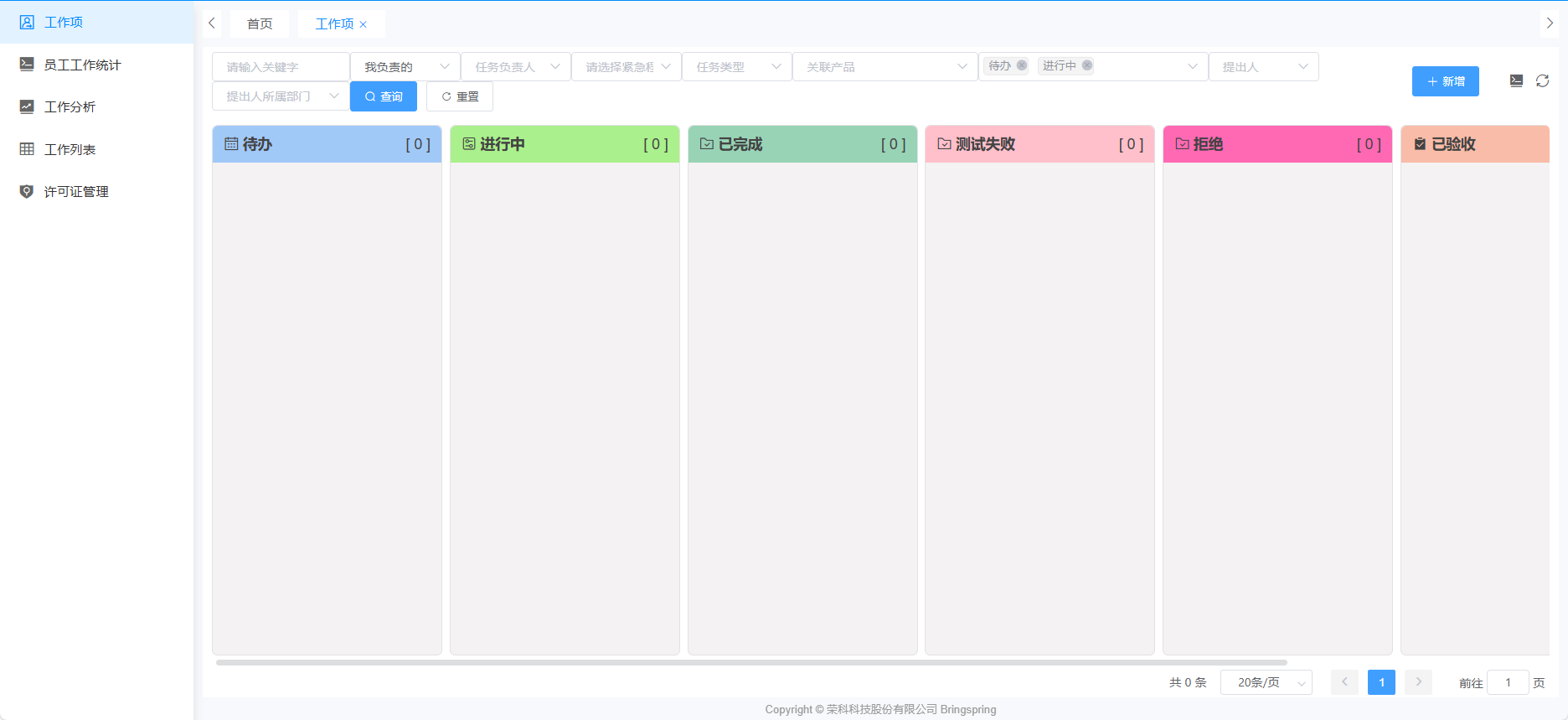The width and height of the screenshot is (1568, 720).
Task: Close the 工作项 tab
Action: point(364,24)
